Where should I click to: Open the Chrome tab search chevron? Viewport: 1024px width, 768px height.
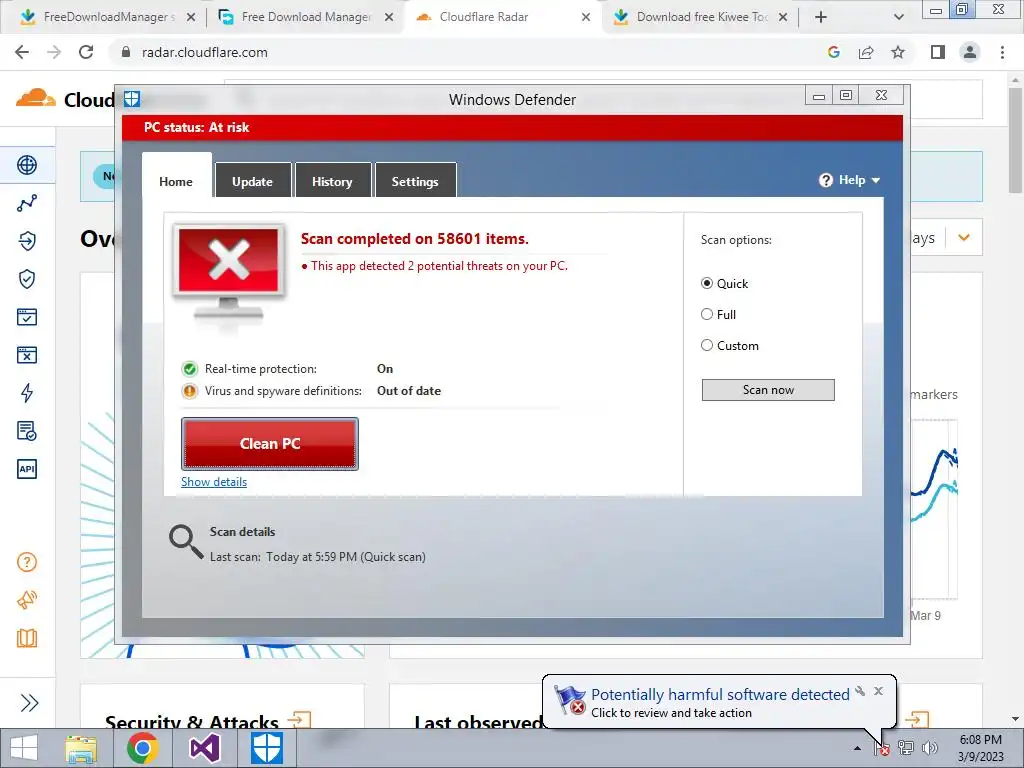tap(899, 17)
